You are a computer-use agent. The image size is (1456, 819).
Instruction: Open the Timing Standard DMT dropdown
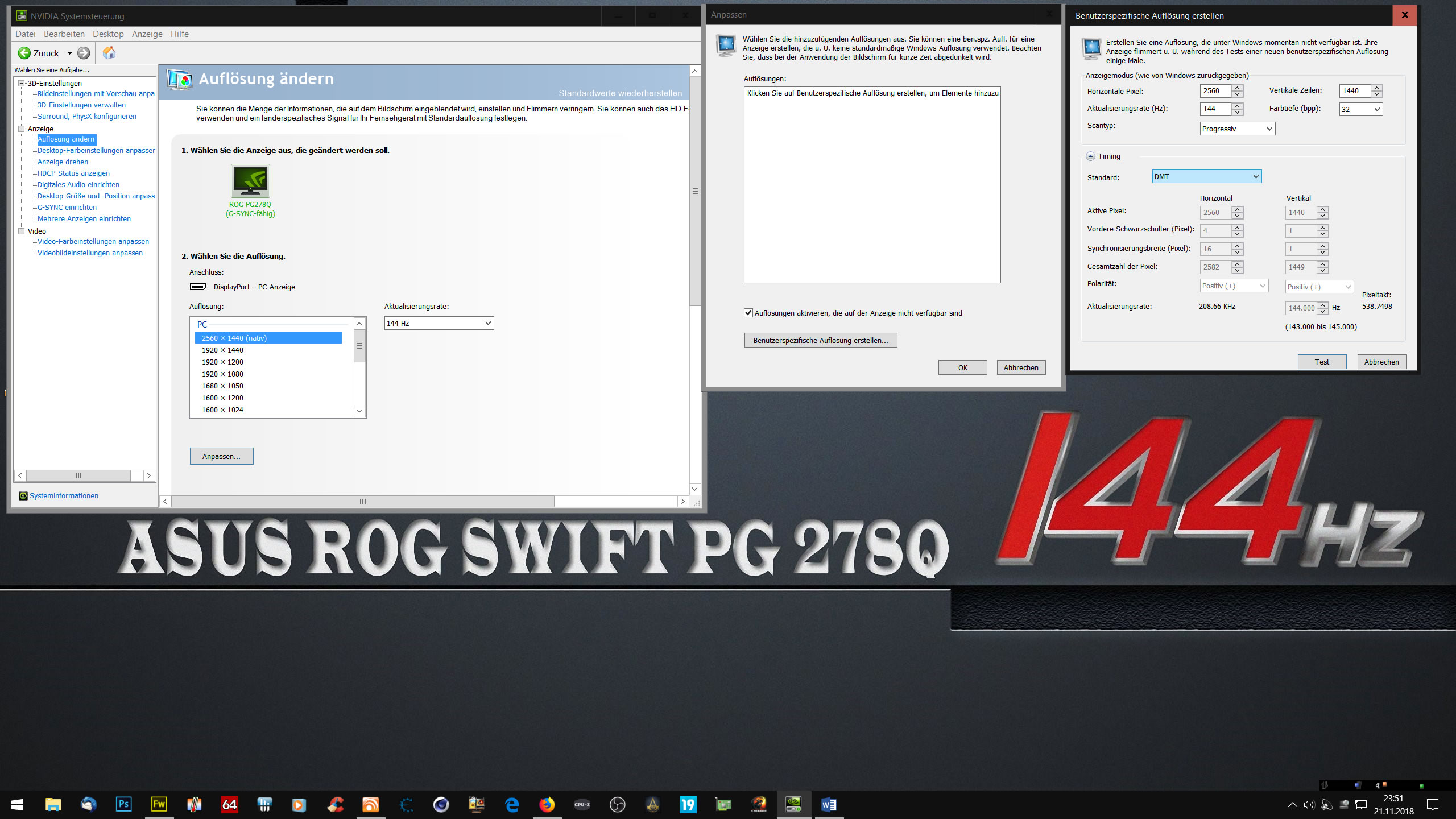click(1206, 176)
